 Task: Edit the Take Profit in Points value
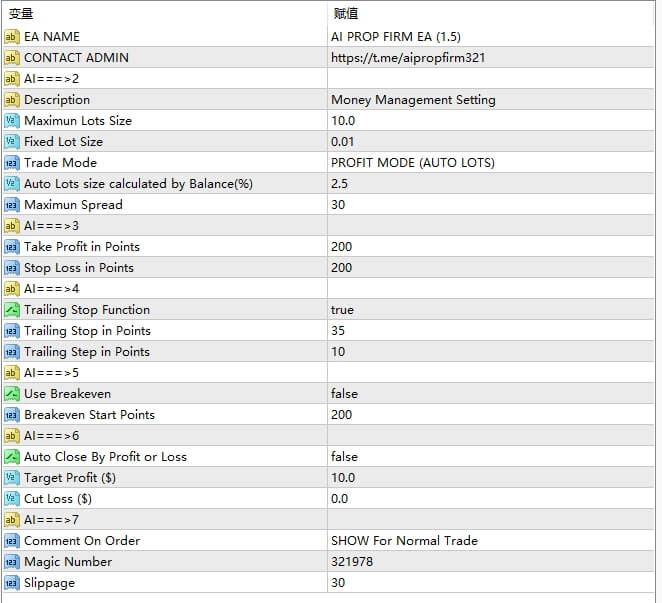click(341, 247)
